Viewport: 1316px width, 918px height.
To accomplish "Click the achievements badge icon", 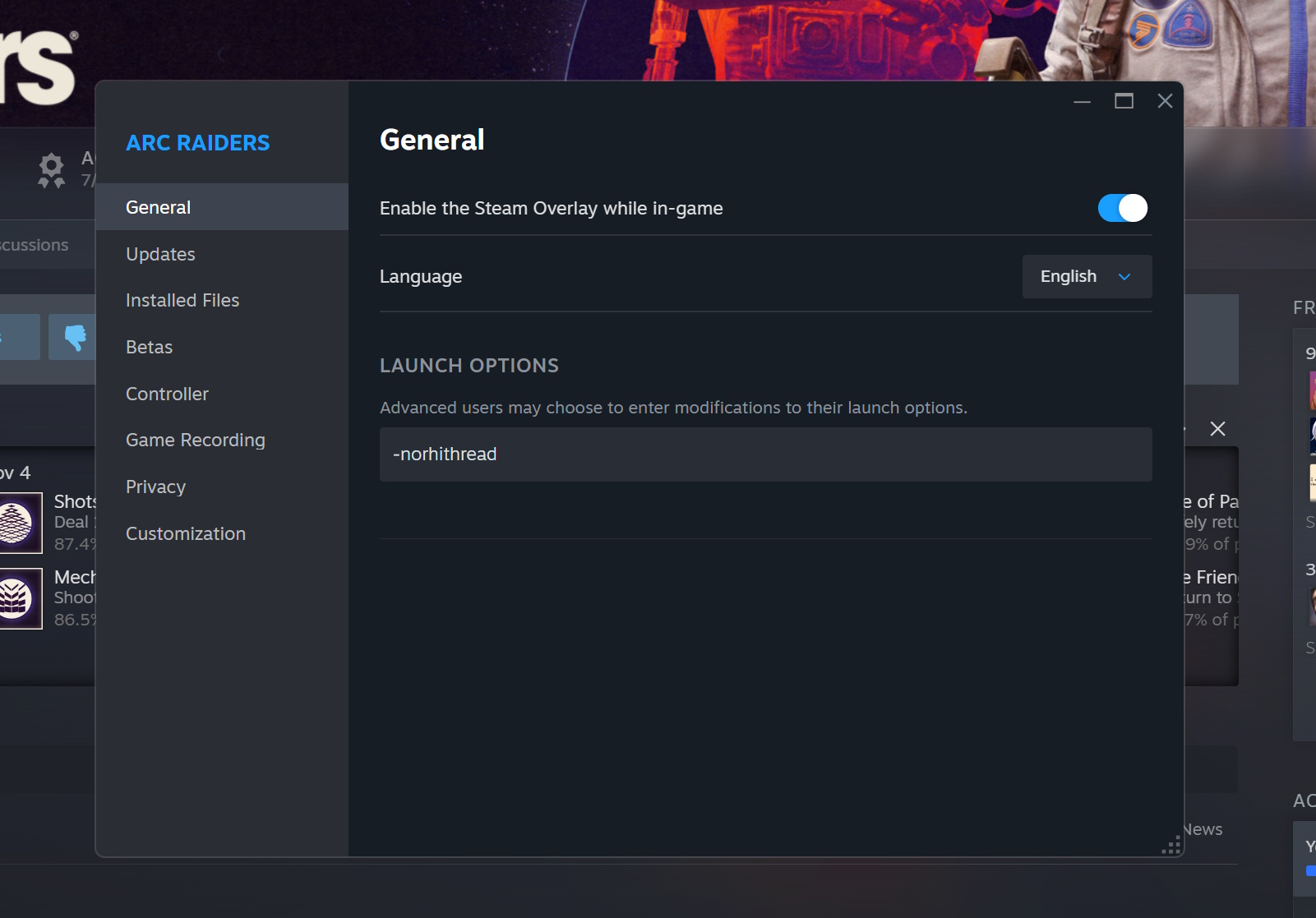I will click(x=50, y=170).
